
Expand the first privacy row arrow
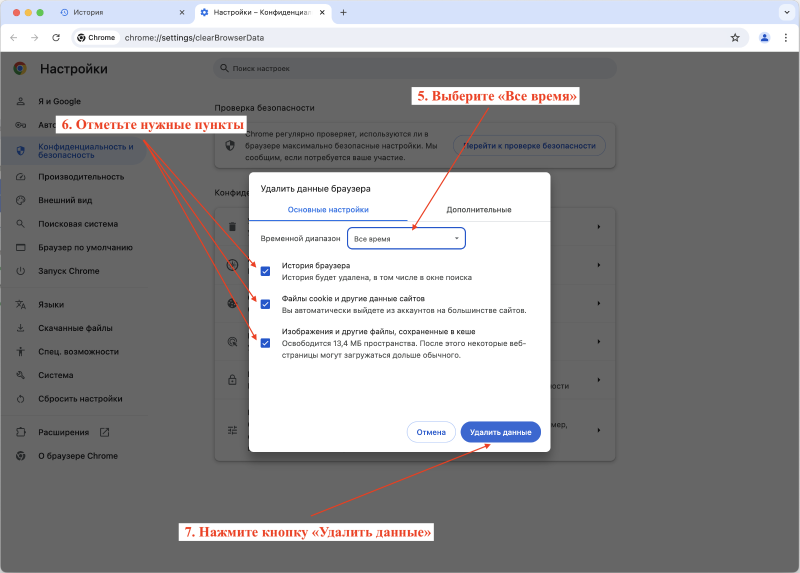click(x=598, y=227)
